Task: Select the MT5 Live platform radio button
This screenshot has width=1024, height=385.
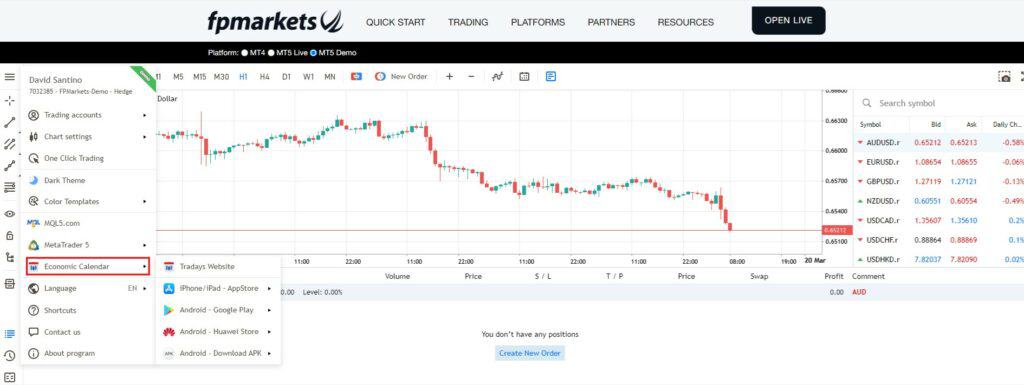Action: (x=271, y=53)
